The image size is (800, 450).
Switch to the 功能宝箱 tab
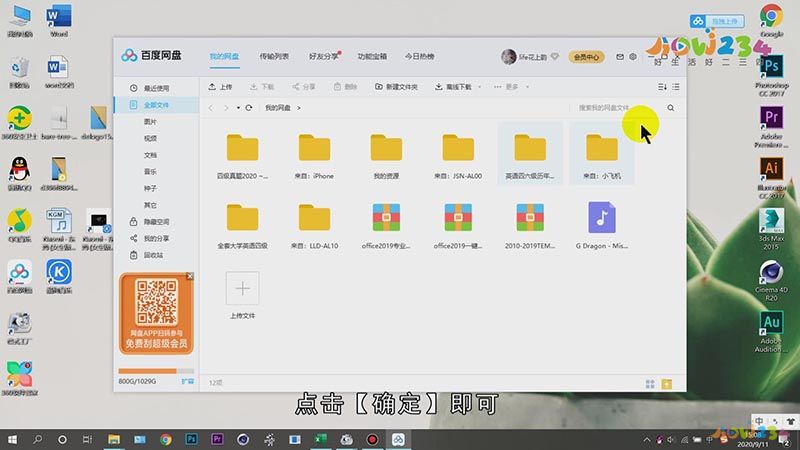(x=372, y=56)
